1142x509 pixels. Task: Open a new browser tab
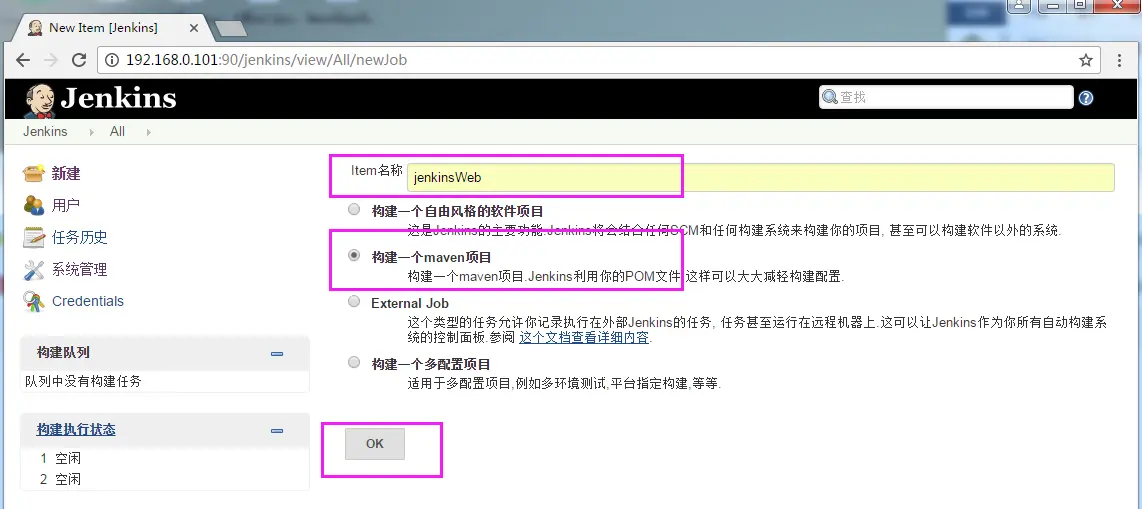[x=232, y=29]
